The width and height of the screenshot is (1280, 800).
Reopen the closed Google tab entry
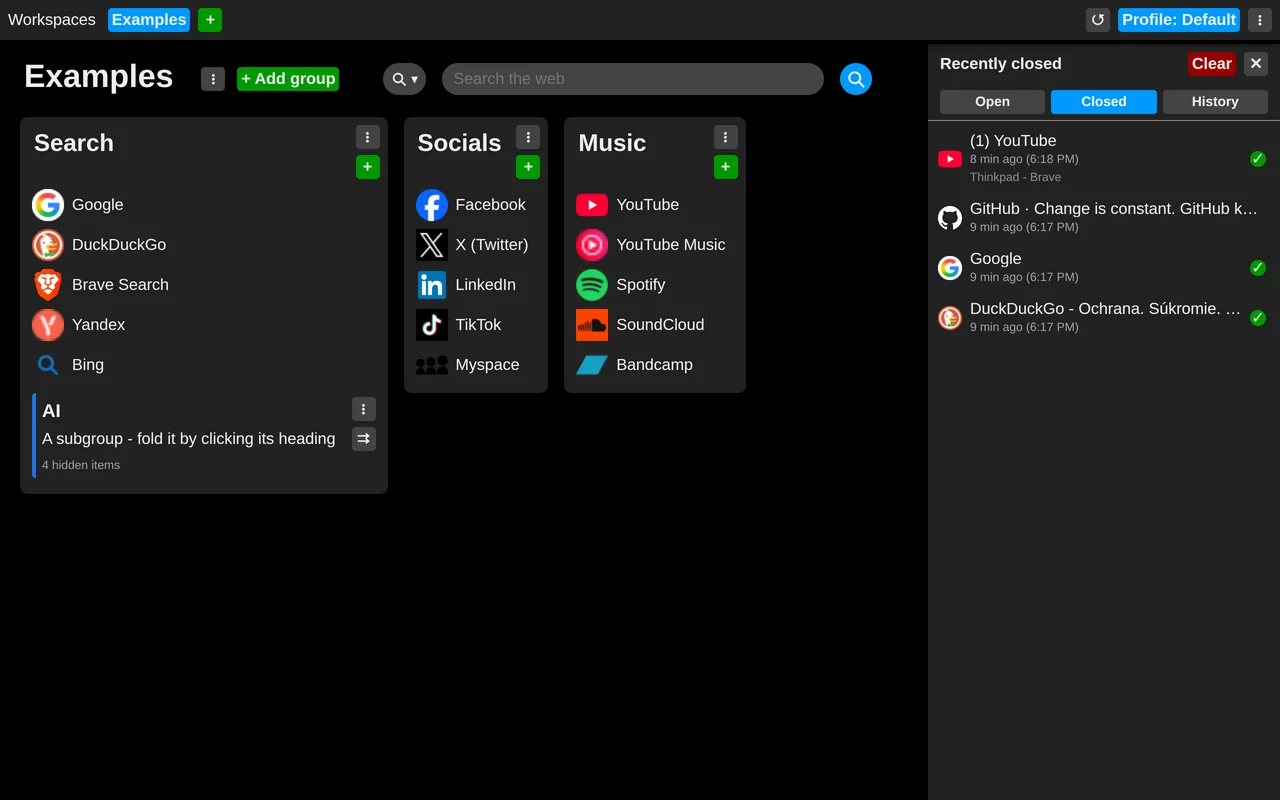pos(1104,267)
